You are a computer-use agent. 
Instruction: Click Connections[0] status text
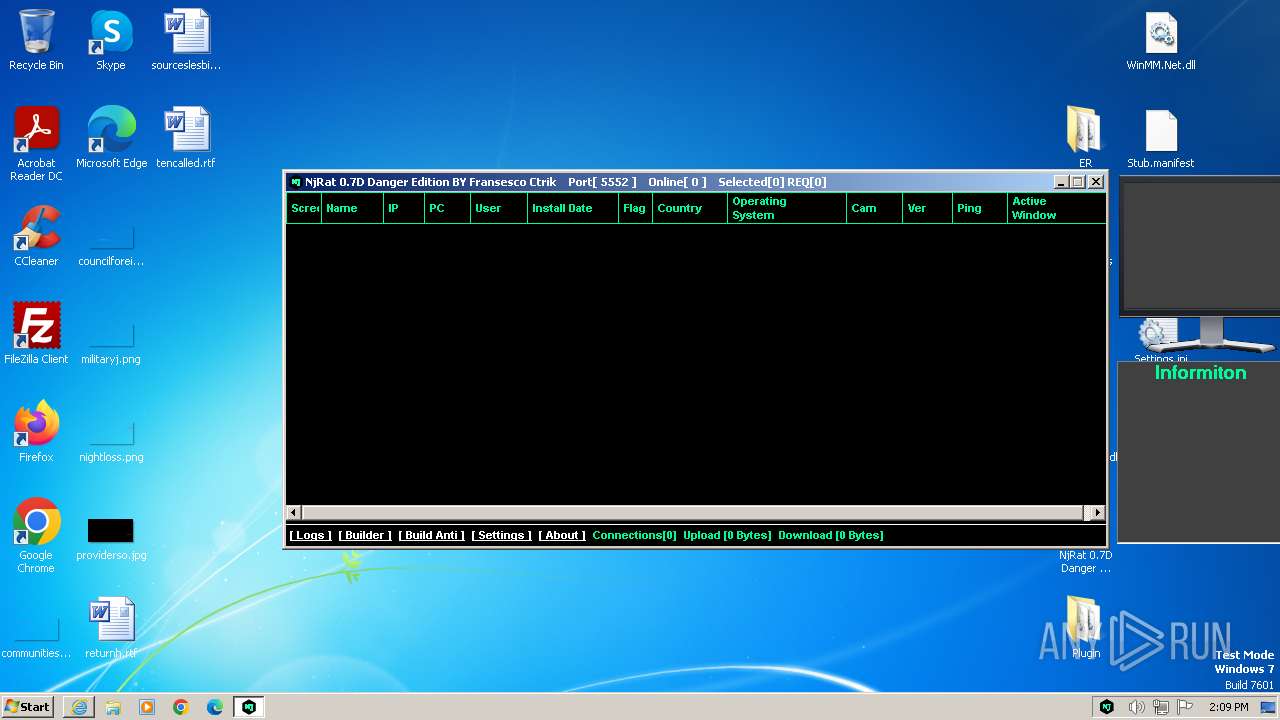tap(634, 535)
